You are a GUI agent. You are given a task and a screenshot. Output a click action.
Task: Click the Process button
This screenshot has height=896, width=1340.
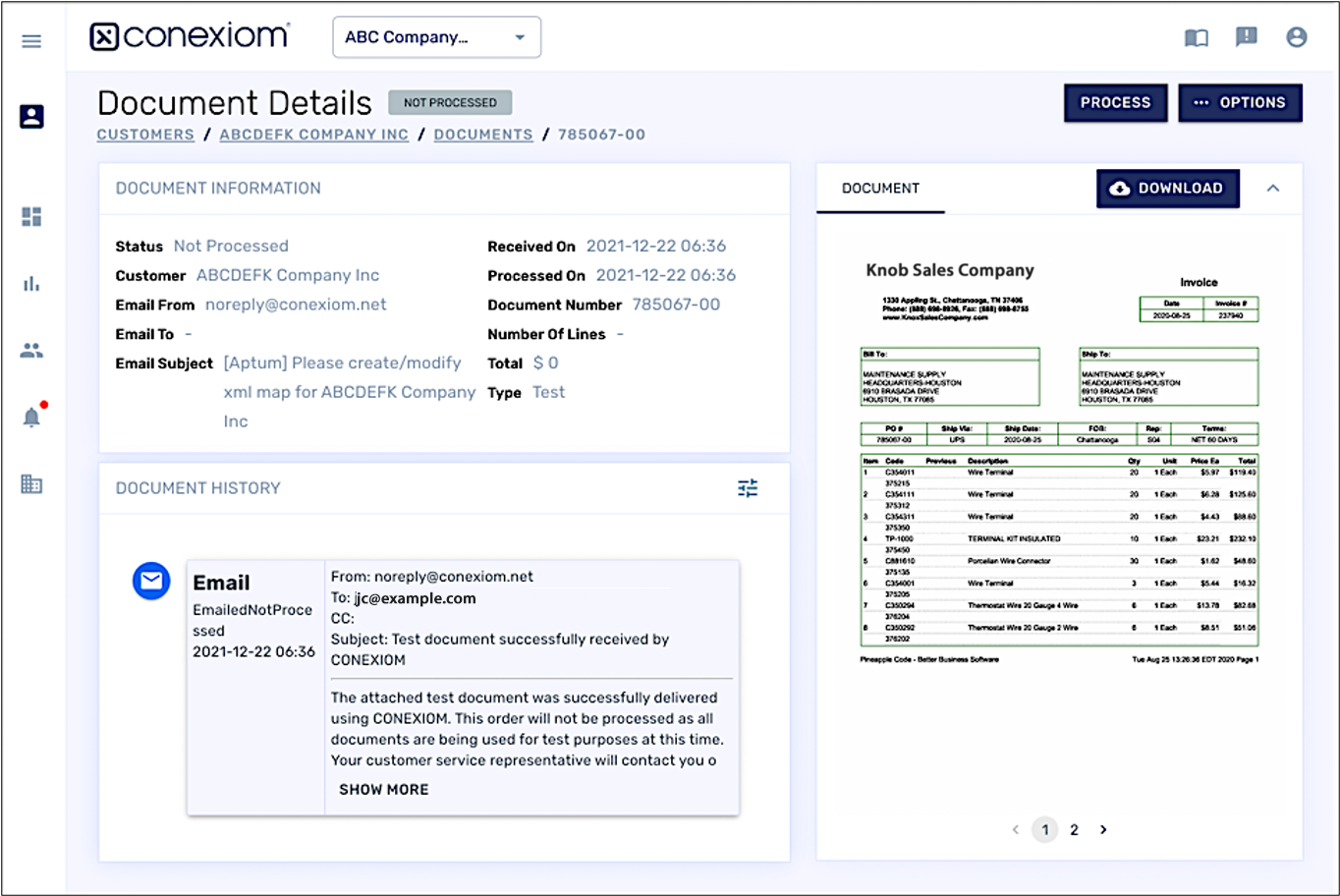(x=1115, y=103)
